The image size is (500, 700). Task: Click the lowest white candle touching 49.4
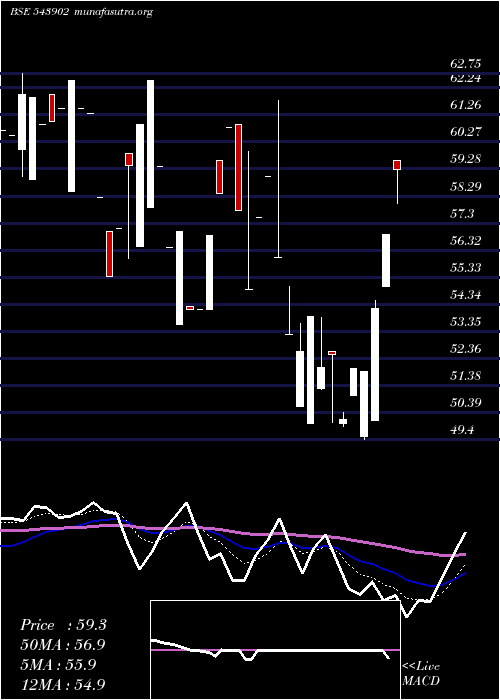point(364,404)
